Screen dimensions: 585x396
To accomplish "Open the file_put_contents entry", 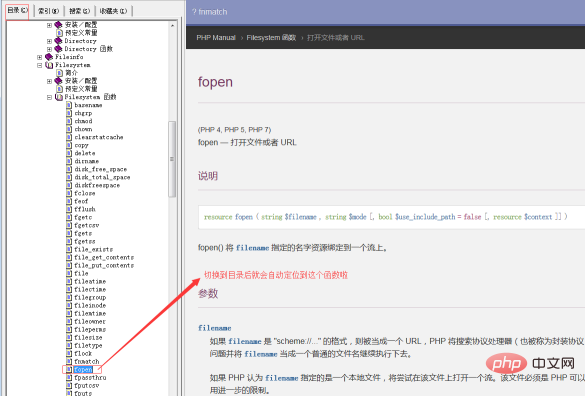I will coord(104,265).
